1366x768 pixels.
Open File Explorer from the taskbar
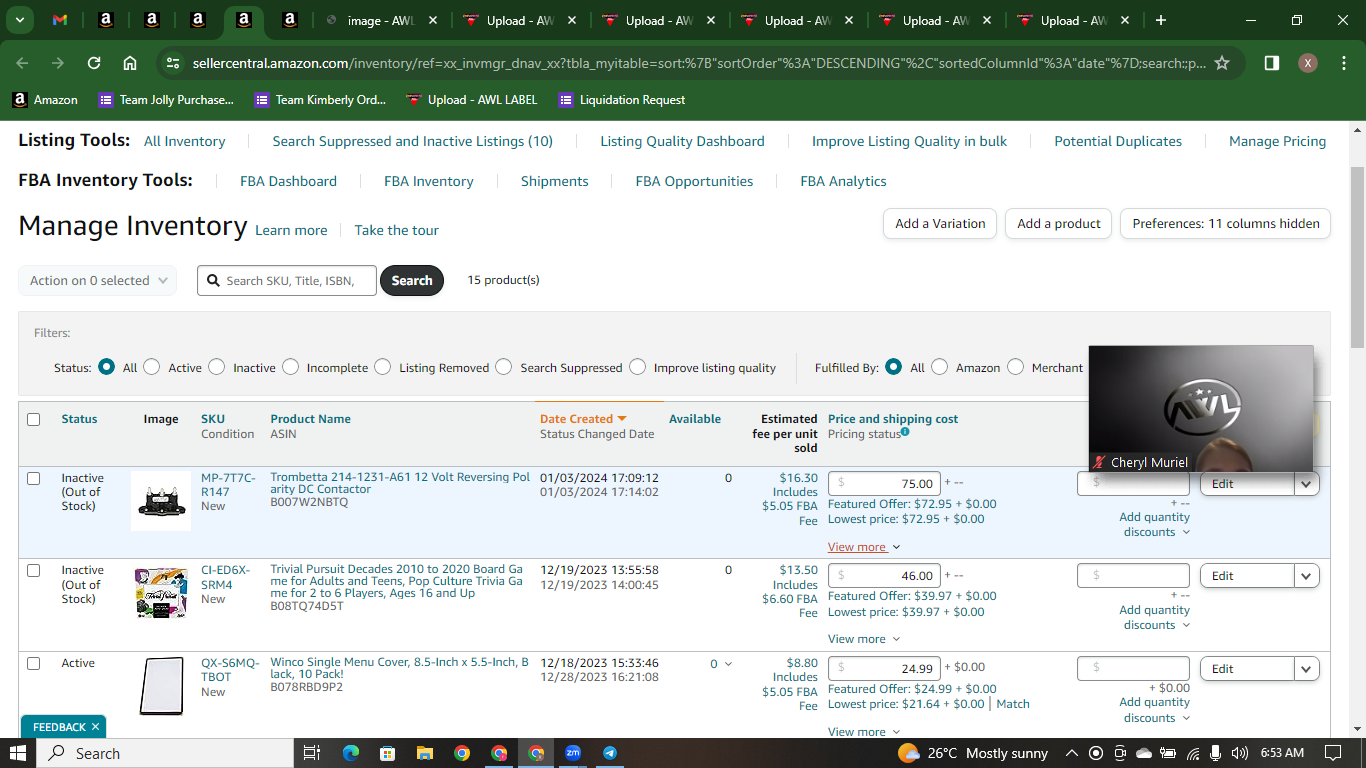(x=424, y=753)
